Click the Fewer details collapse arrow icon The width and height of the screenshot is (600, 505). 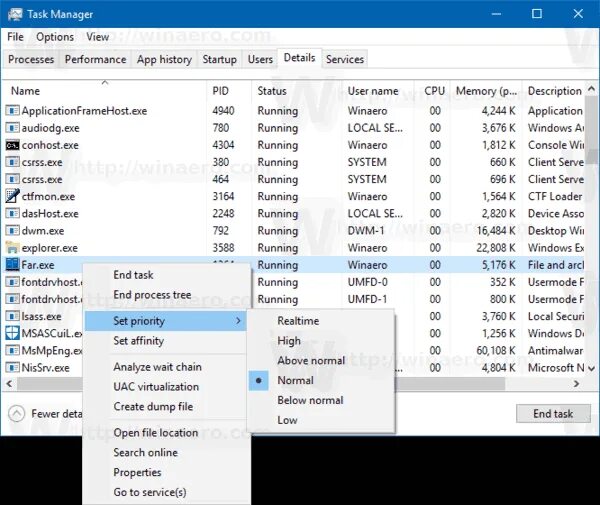click(16, 414)
